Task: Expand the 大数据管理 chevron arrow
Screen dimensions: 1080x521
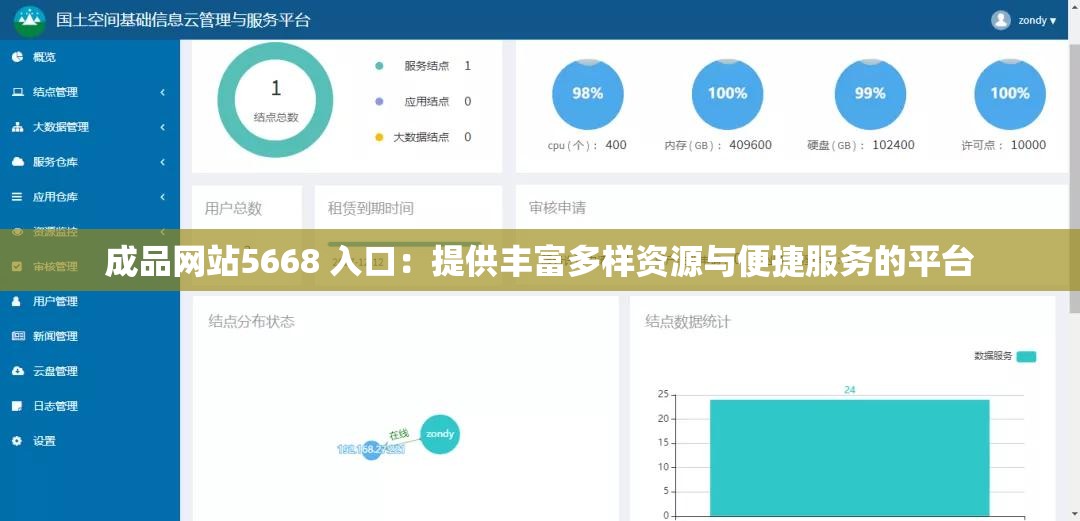Action: click(x=163, y=127)
